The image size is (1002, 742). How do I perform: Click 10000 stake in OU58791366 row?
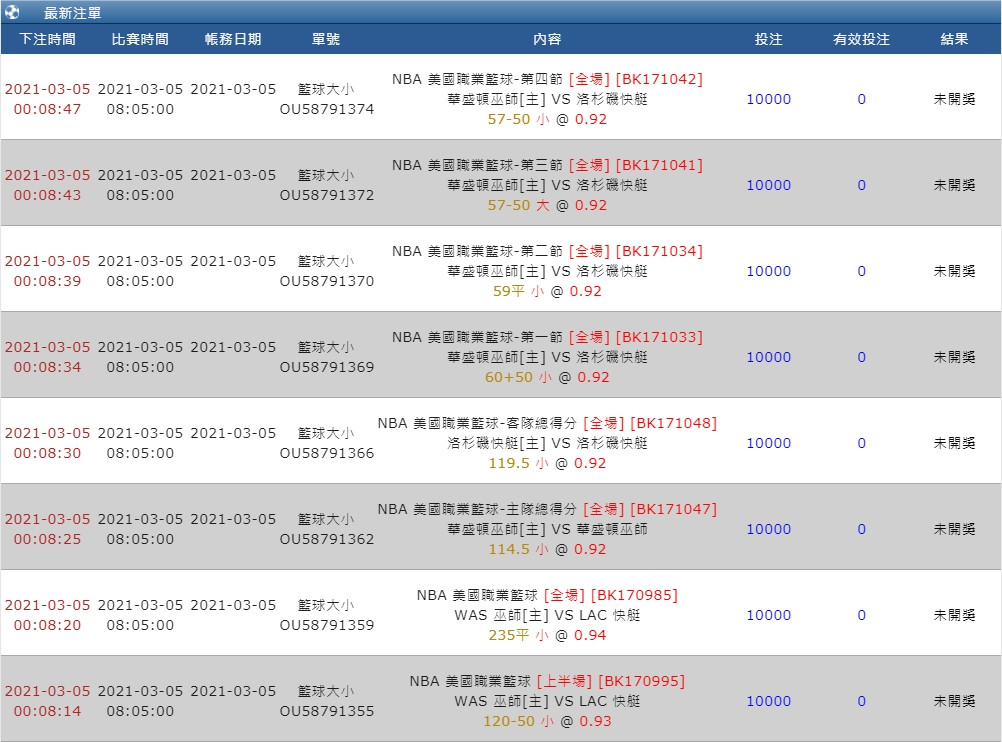point(769,443)
